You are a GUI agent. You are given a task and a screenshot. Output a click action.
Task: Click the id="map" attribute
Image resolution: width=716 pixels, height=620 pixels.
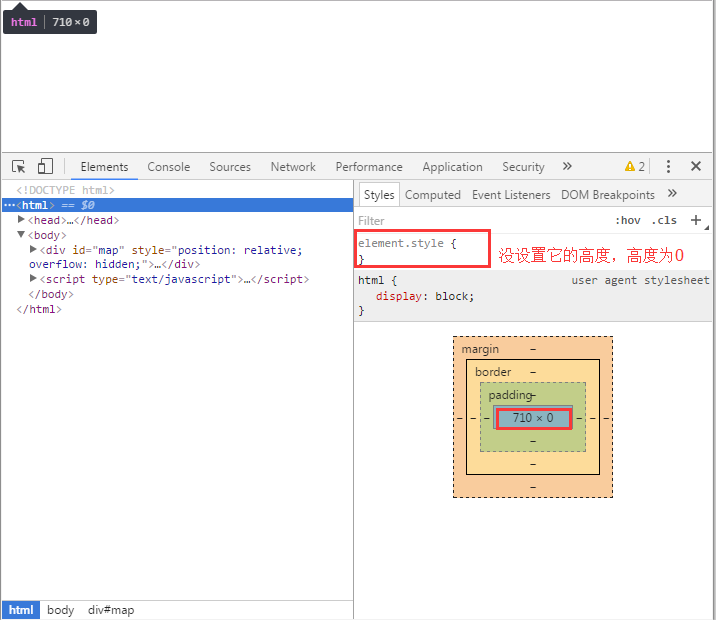(x=98, y=250)
